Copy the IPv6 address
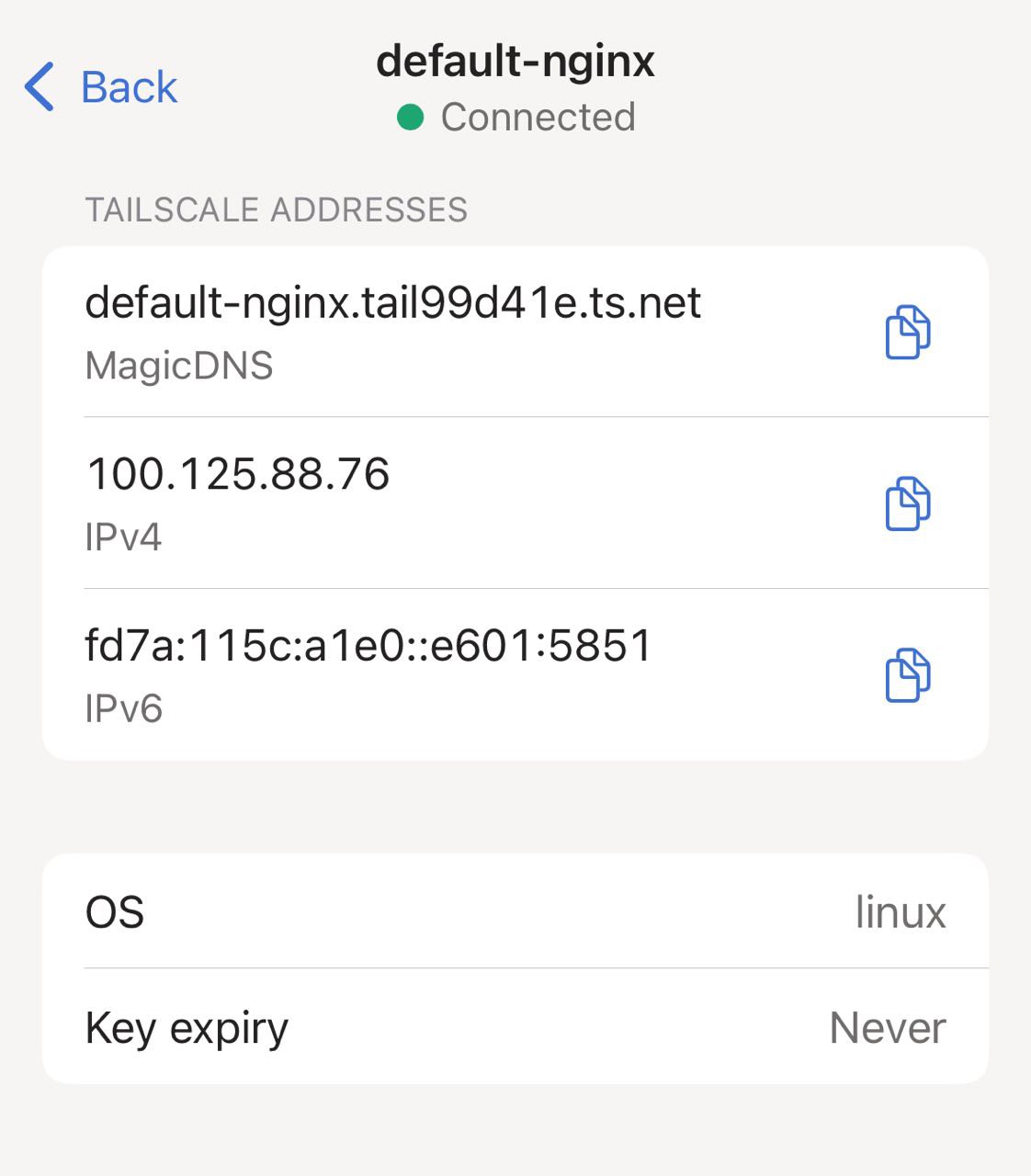This screenshot has width=1031, height=1176. click(907, 675)
